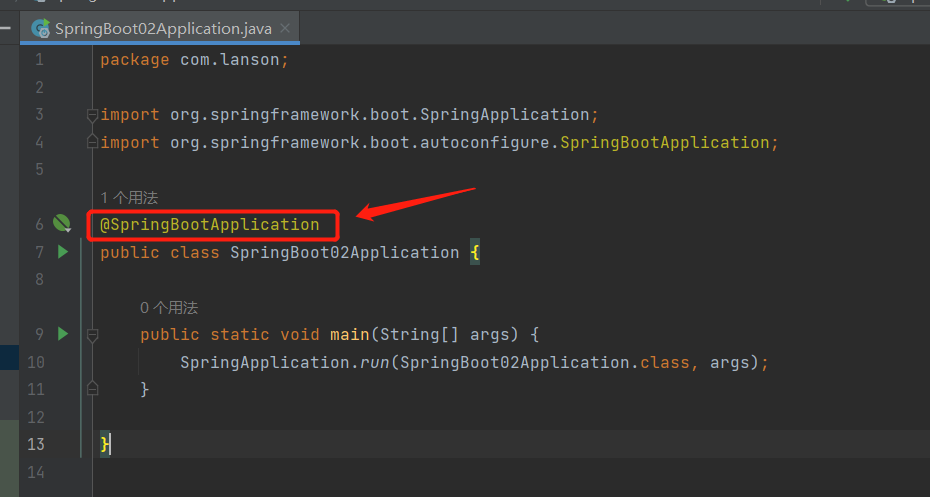This screenshot has height=497, width=930.
Task: Click 'package' keyword on line 1
Action: click(135, 60)
